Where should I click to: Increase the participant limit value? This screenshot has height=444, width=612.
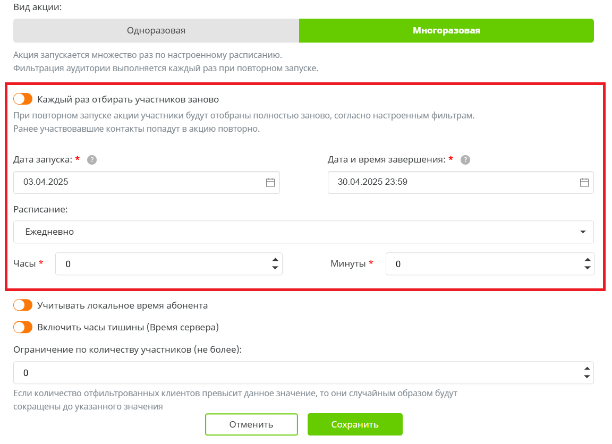[x=587, y=367]
